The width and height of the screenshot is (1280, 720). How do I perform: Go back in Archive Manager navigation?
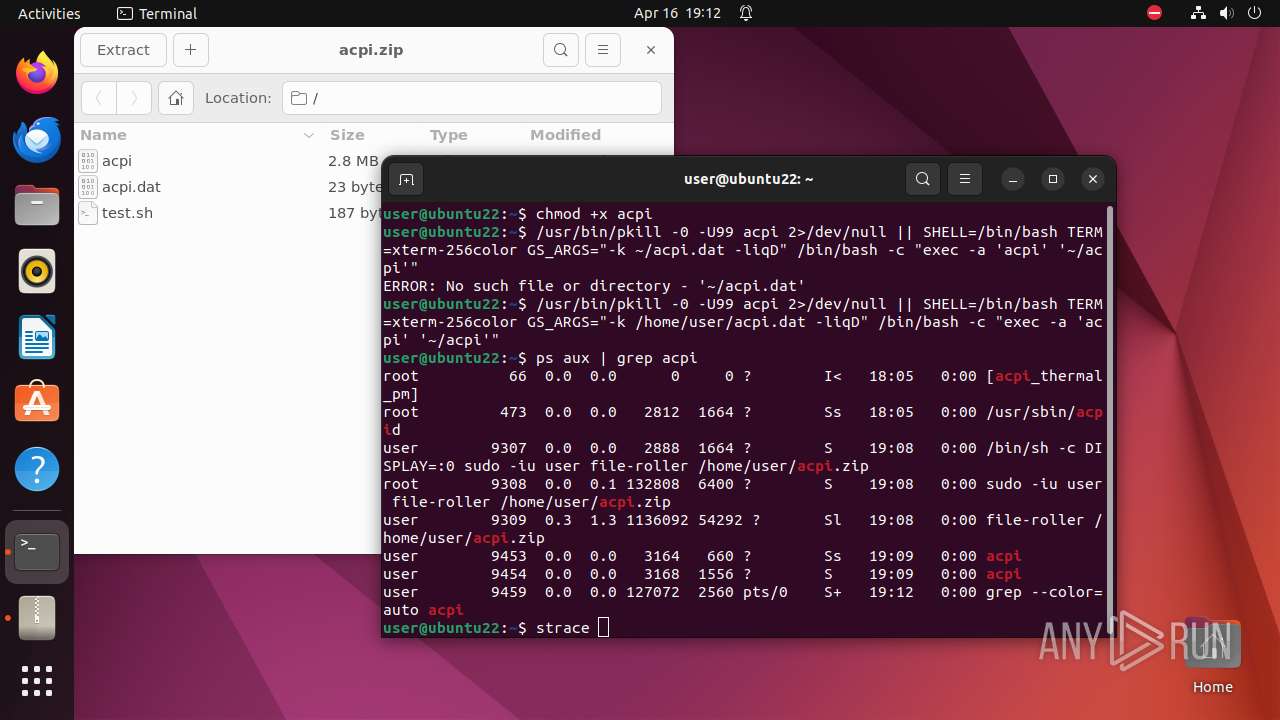tap(98, 98)
